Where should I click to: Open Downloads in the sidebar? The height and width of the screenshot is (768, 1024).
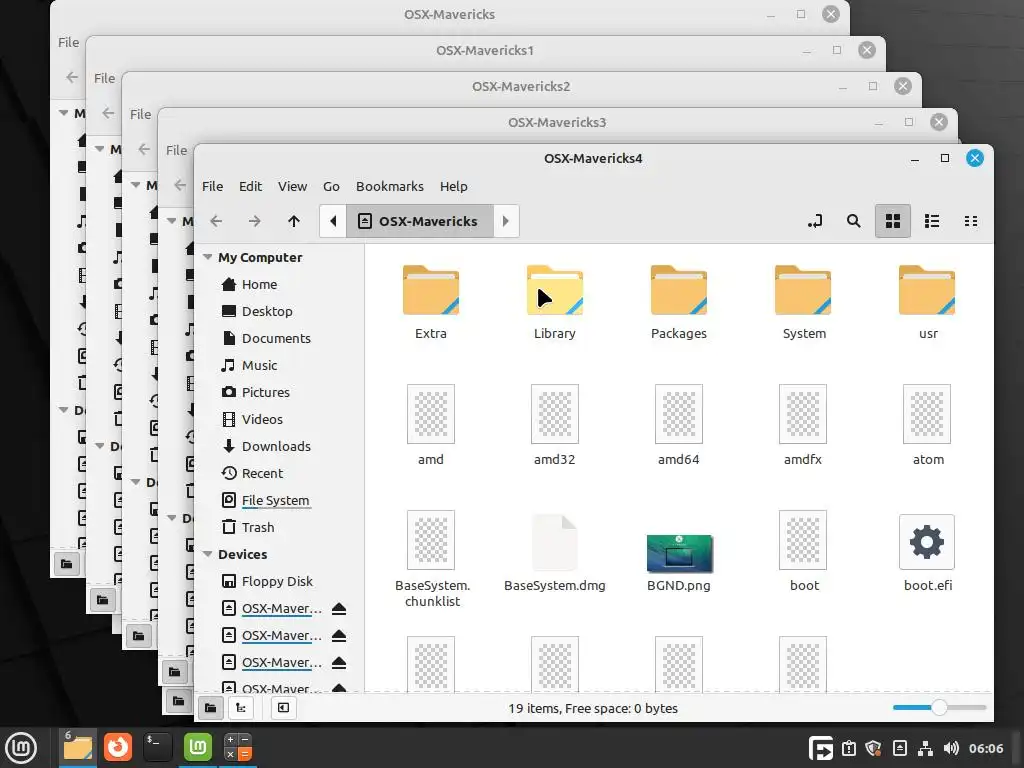276,447
